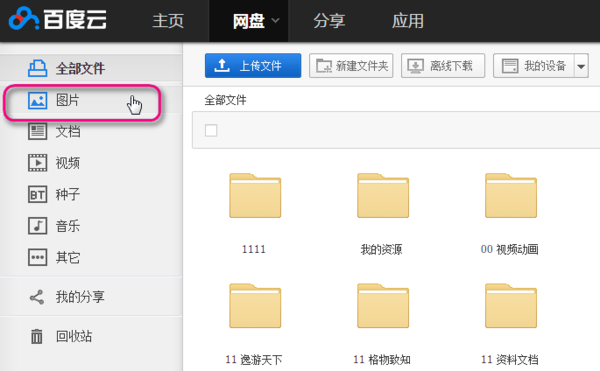Click the 离线下载 button

click(443, 65)
